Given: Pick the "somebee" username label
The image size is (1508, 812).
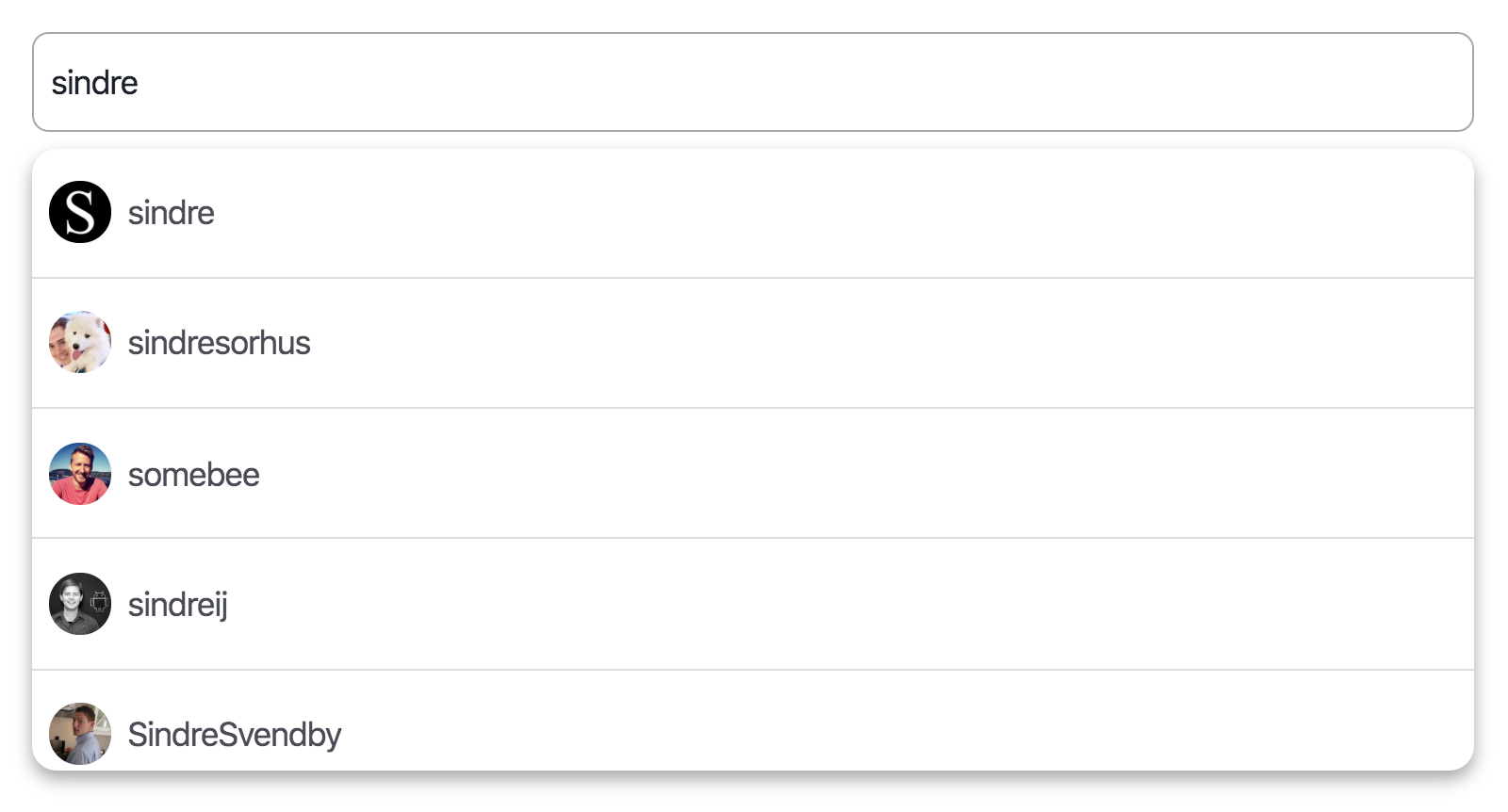Looking at the screenshot, I should (193, 475).
